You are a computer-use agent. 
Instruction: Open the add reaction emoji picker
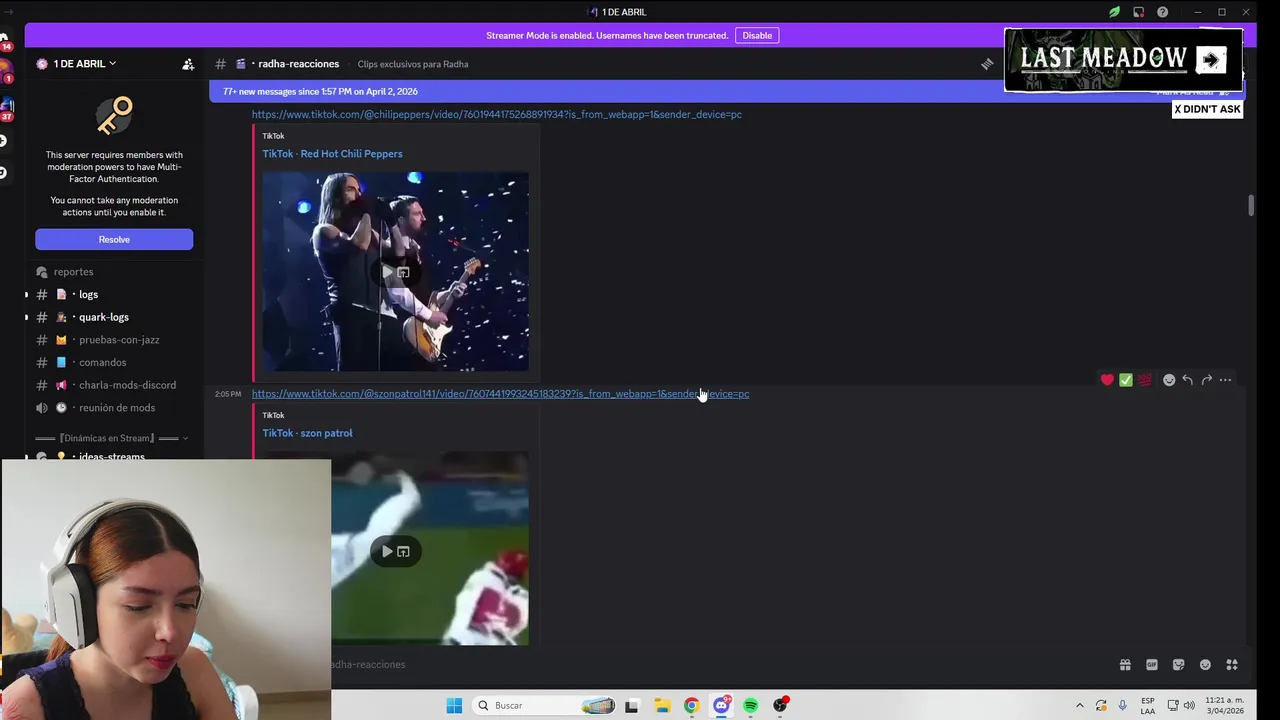click(x=1169, y=380)
